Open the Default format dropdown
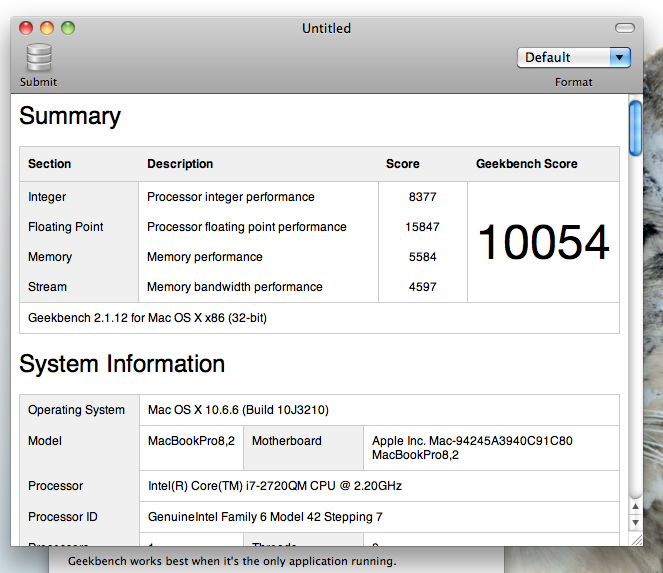Image resolution: width=663 pixels, height=573 pixels. pyautogui.click(x=573, y=58)
